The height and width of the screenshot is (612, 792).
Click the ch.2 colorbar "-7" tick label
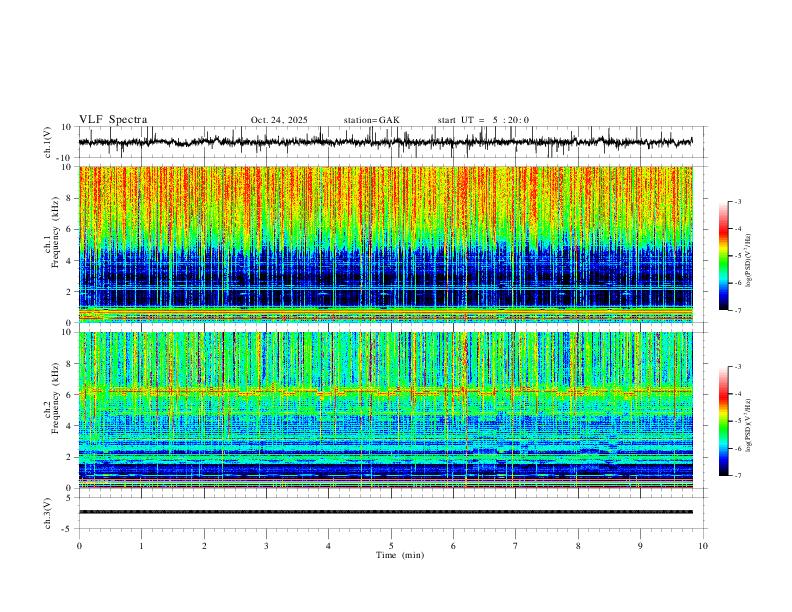pos(738,475)
